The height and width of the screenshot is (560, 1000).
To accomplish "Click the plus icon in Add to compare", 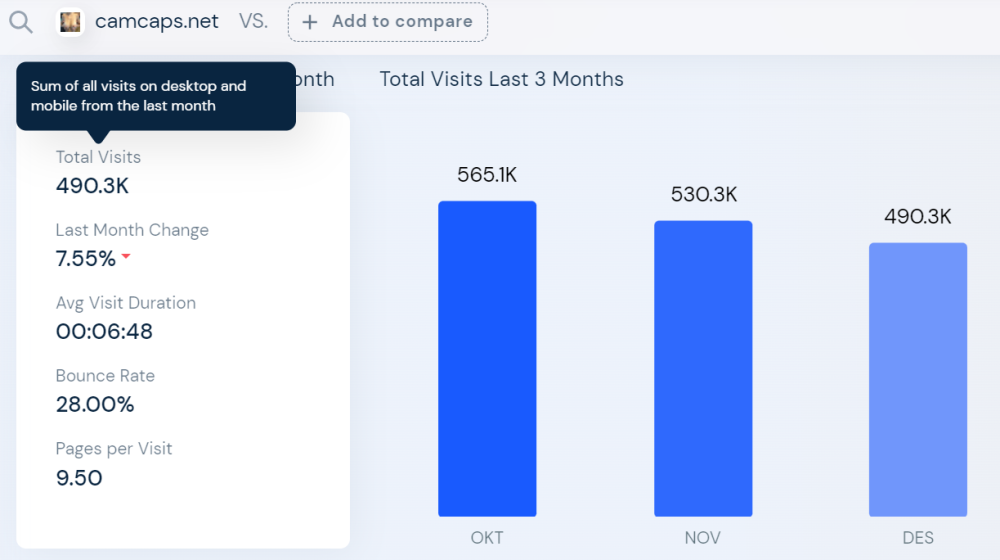I will [x=310, y=22].
